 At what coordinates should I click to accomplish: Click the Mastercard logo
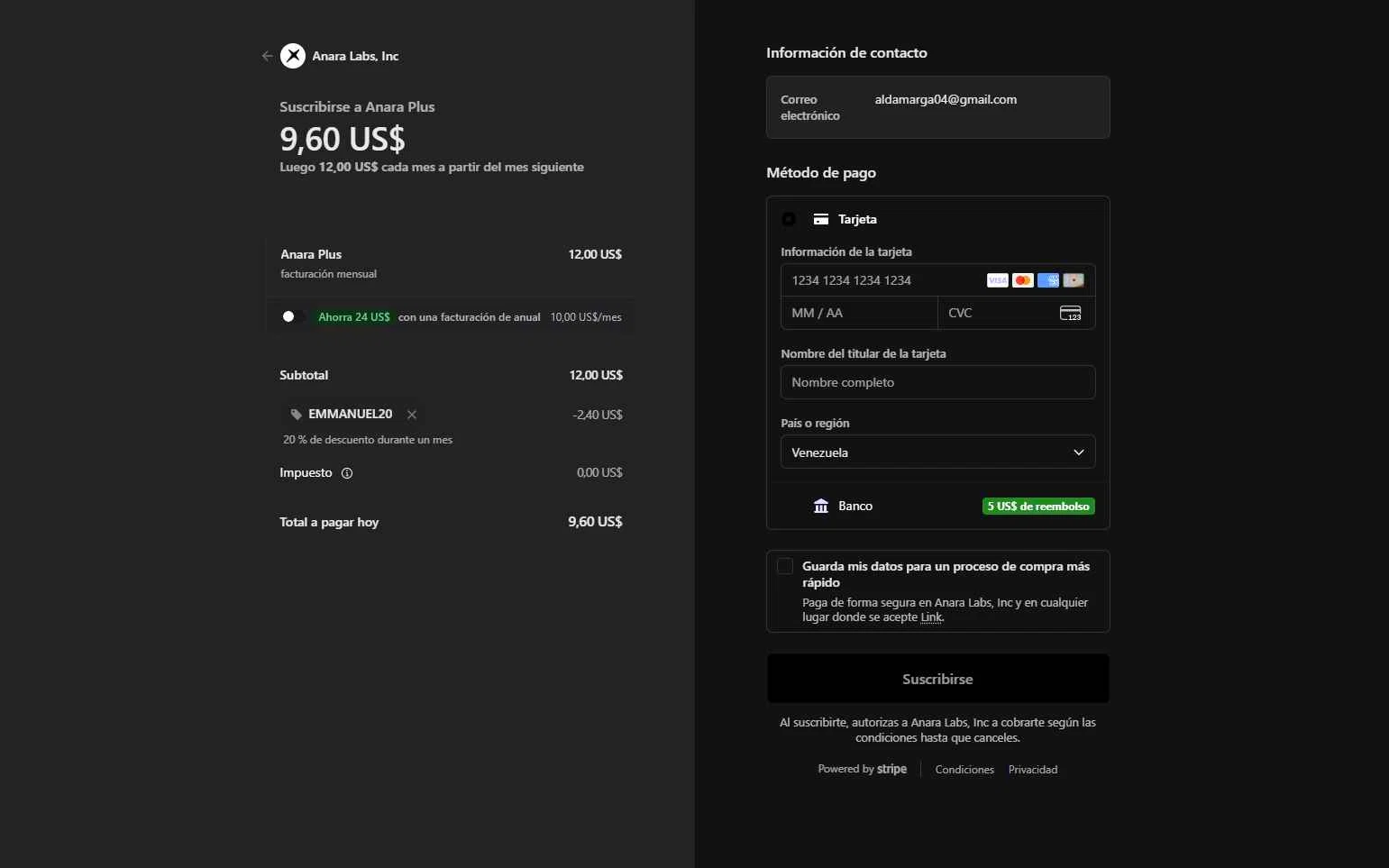point(1022,280)
